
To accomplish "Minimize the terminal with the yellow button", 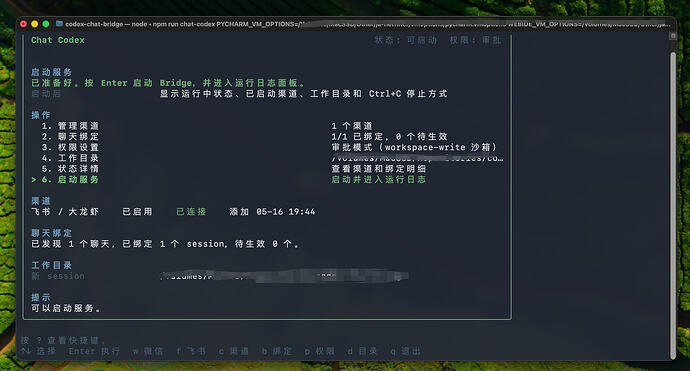I will (34, 24).
